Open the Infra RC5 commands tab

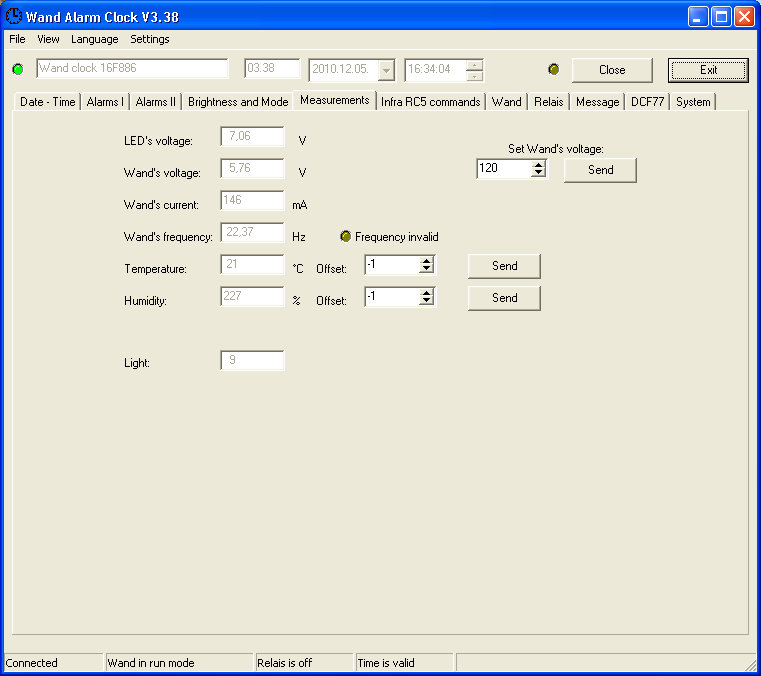pos(430,102)
